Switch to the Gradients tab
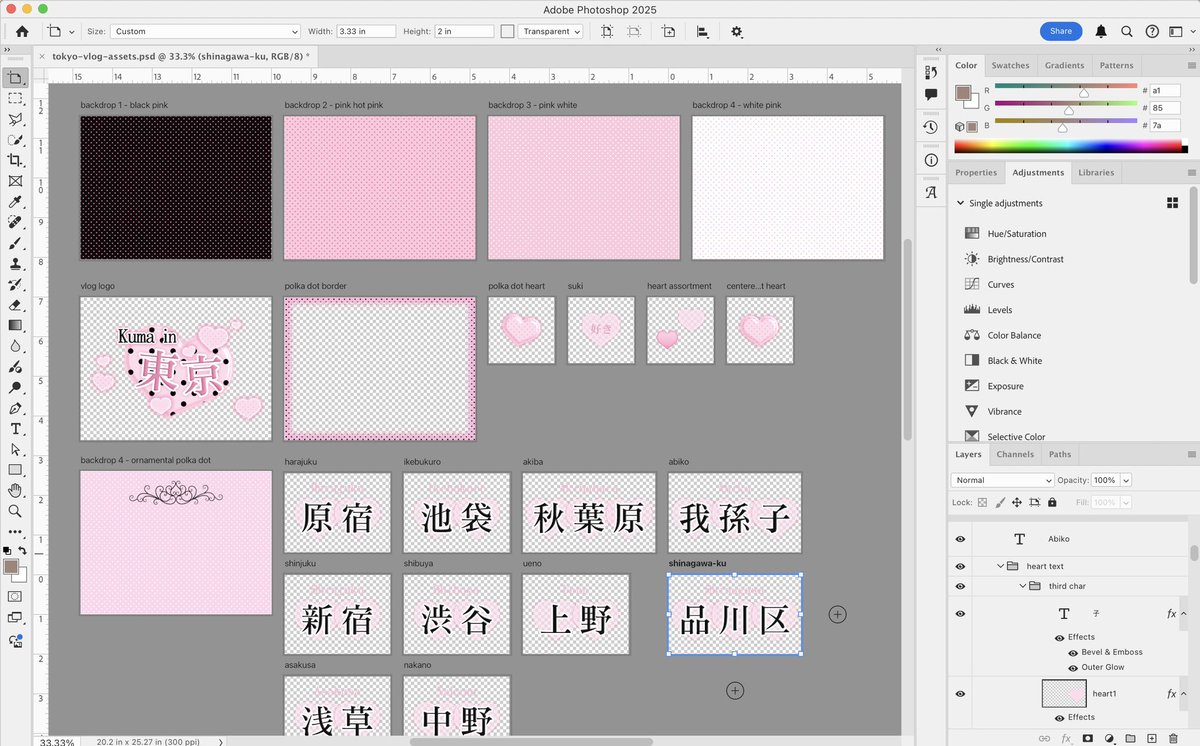1200x746 pixels. click(1064, 65)
